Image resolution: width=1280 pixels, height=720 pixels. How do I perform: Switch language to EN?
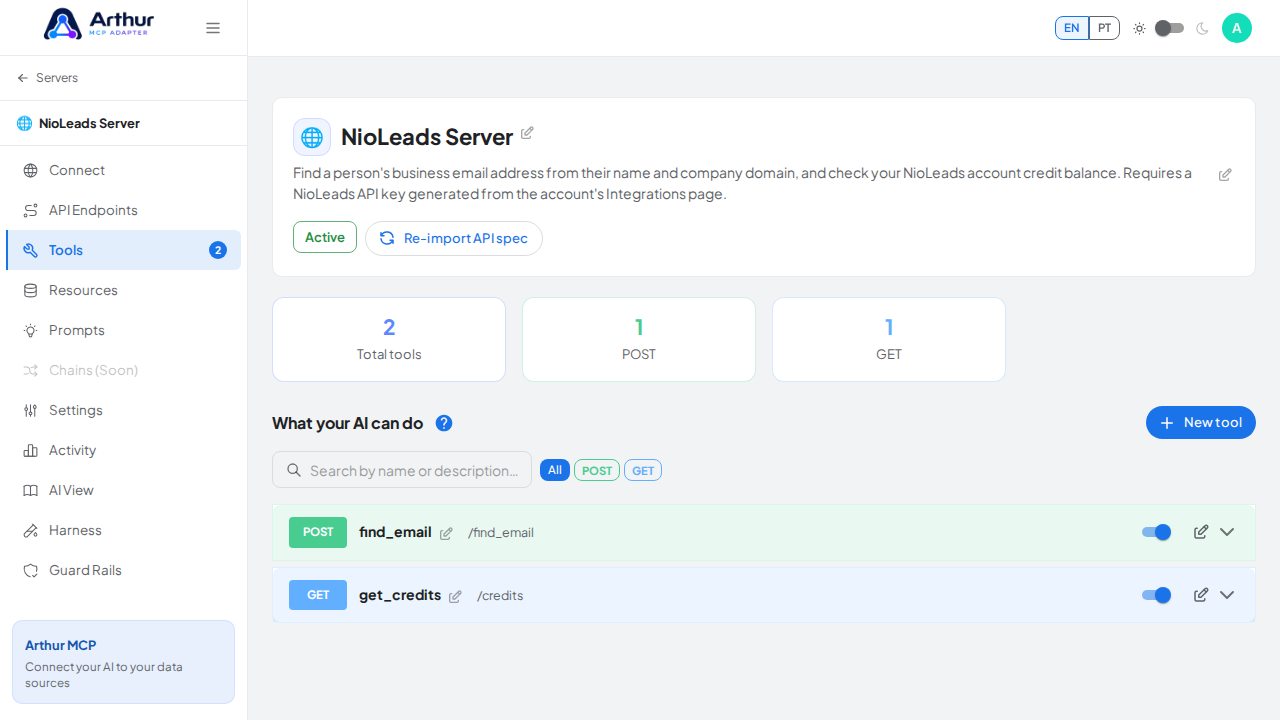1072,28
